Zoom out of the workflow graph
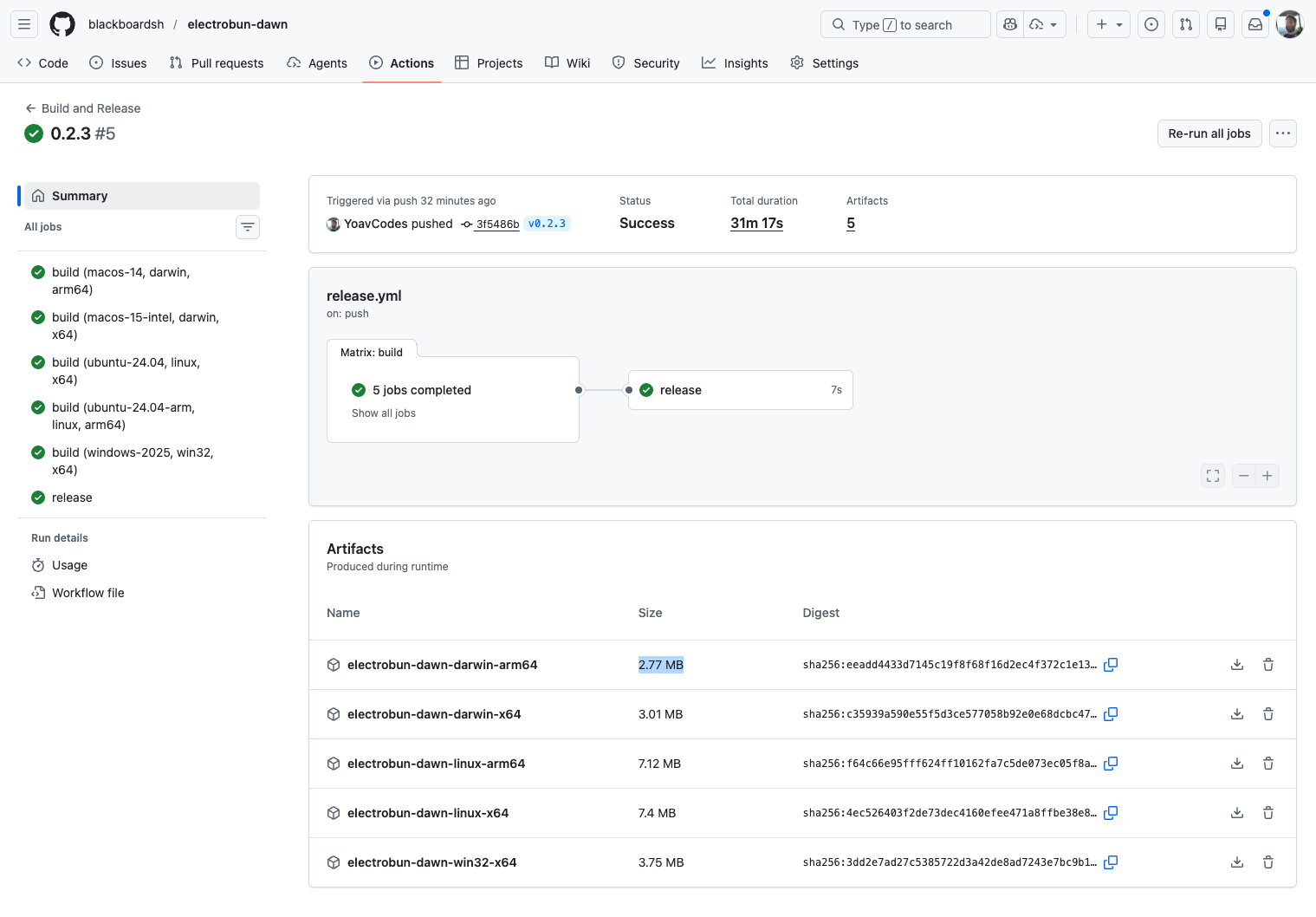Image resolution: width=1316 pixels, height=917 pixels. [1243, 476]
